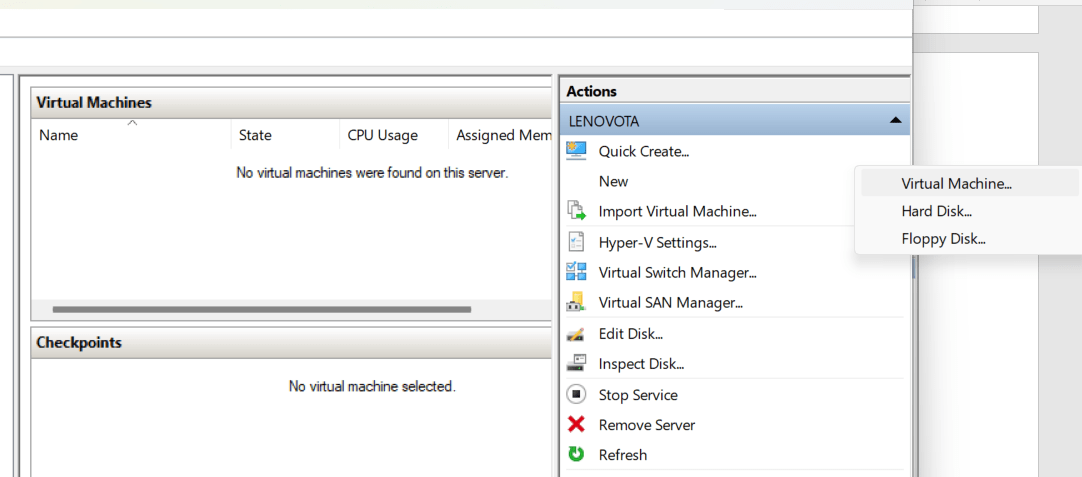Click the Virtual Machines horizontal scrollbar

click(x=261, y=310)
